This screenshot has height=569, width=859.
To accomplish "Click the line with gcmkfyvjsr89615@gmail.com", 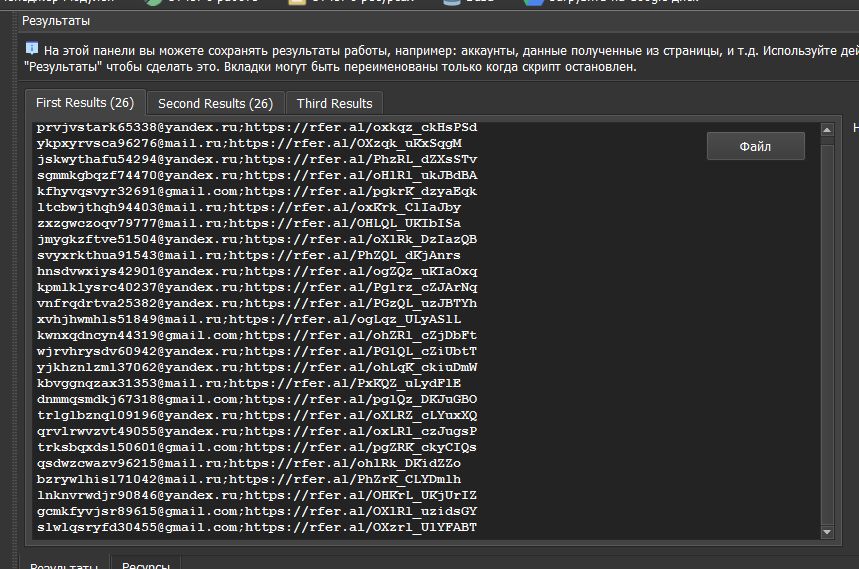I will pos(257,511).
